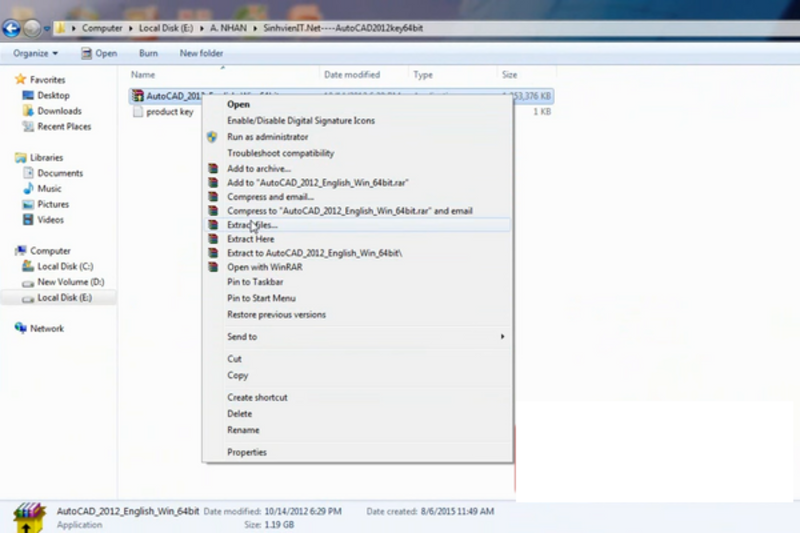This screenshot has height=533, width=800.
Task: Open the recent locations dropdown arrow
Action: click(46, 29)
